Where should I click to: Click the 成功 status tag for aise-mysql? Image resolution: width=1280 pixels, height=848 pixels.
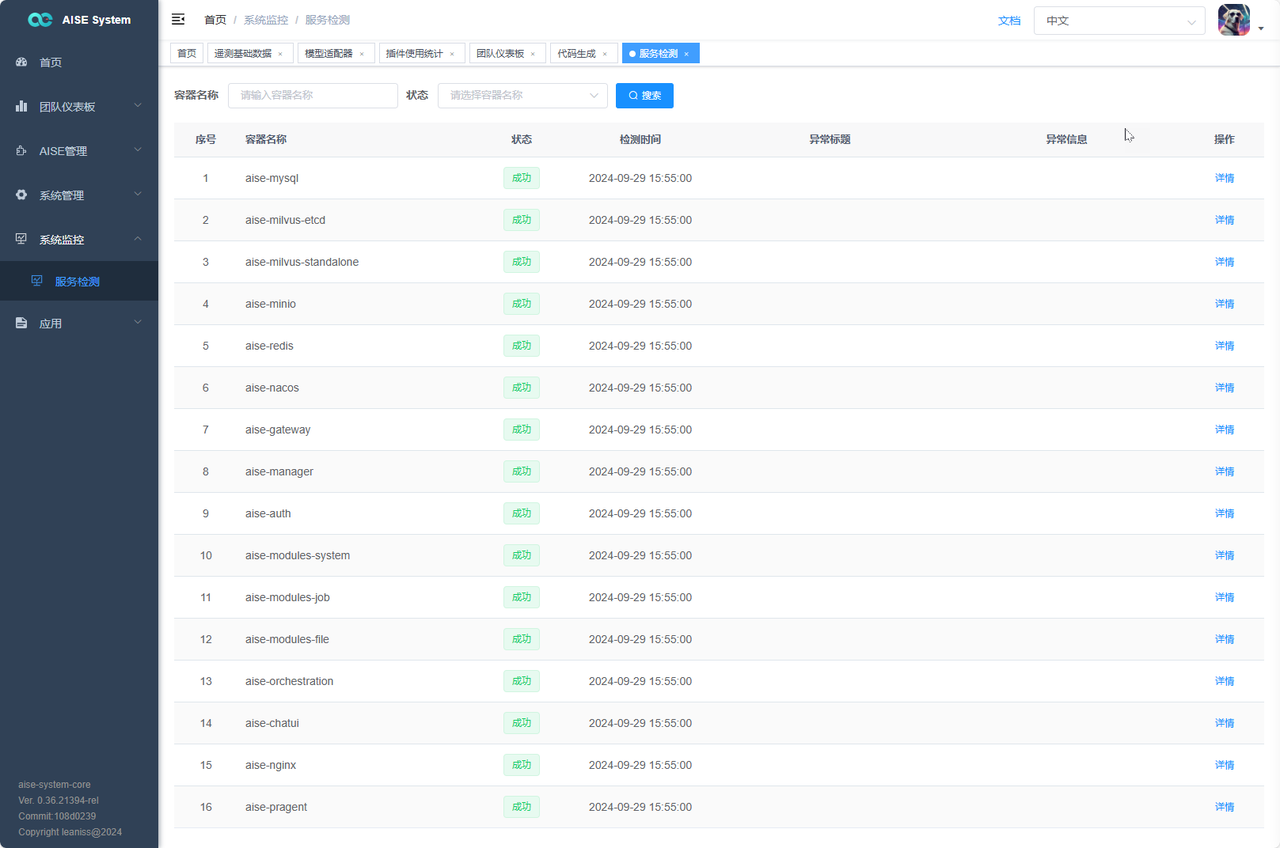(x=521, y=178)
